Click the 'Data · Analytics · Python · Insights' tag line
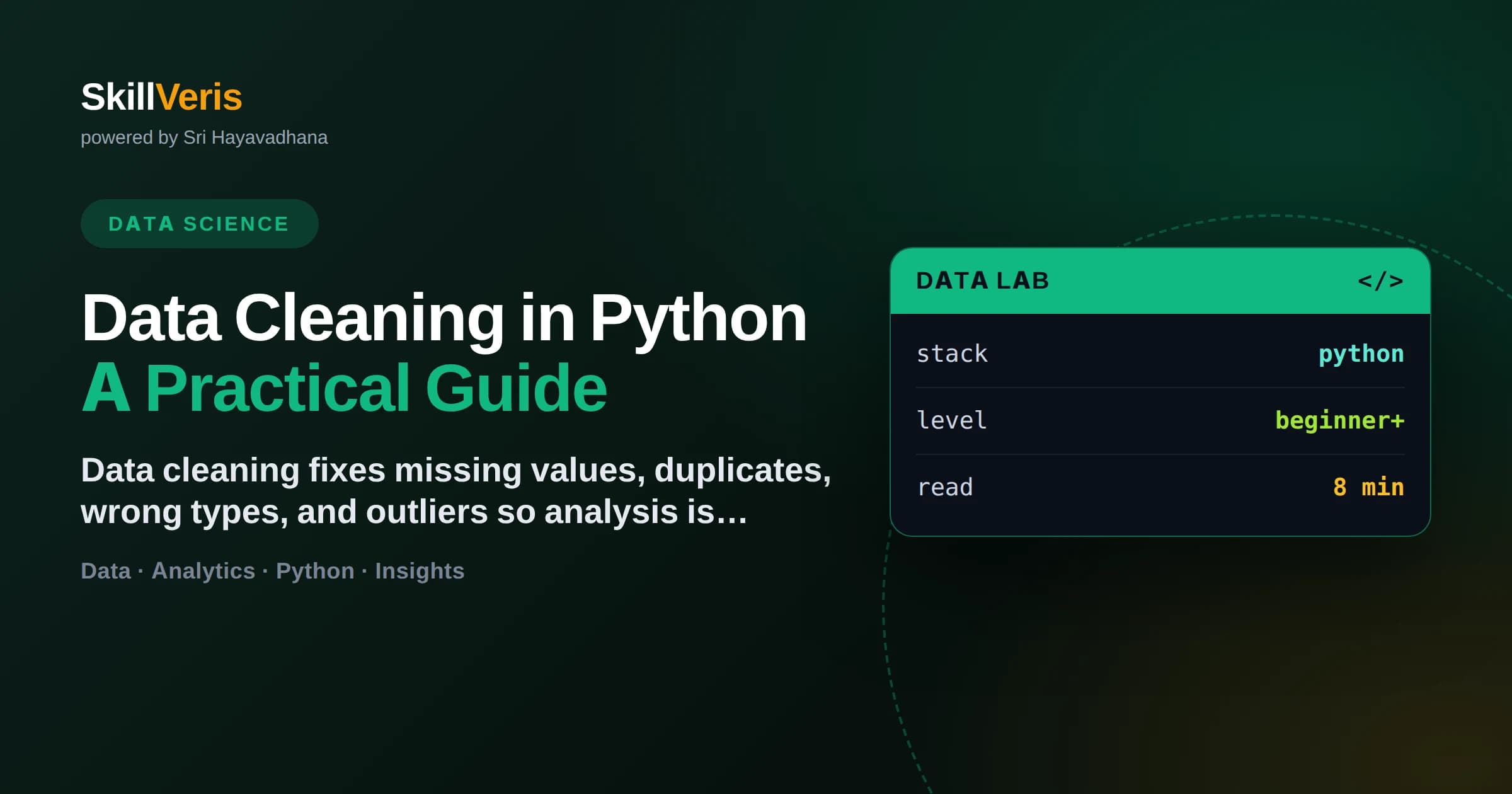 [x=272, y=571]
